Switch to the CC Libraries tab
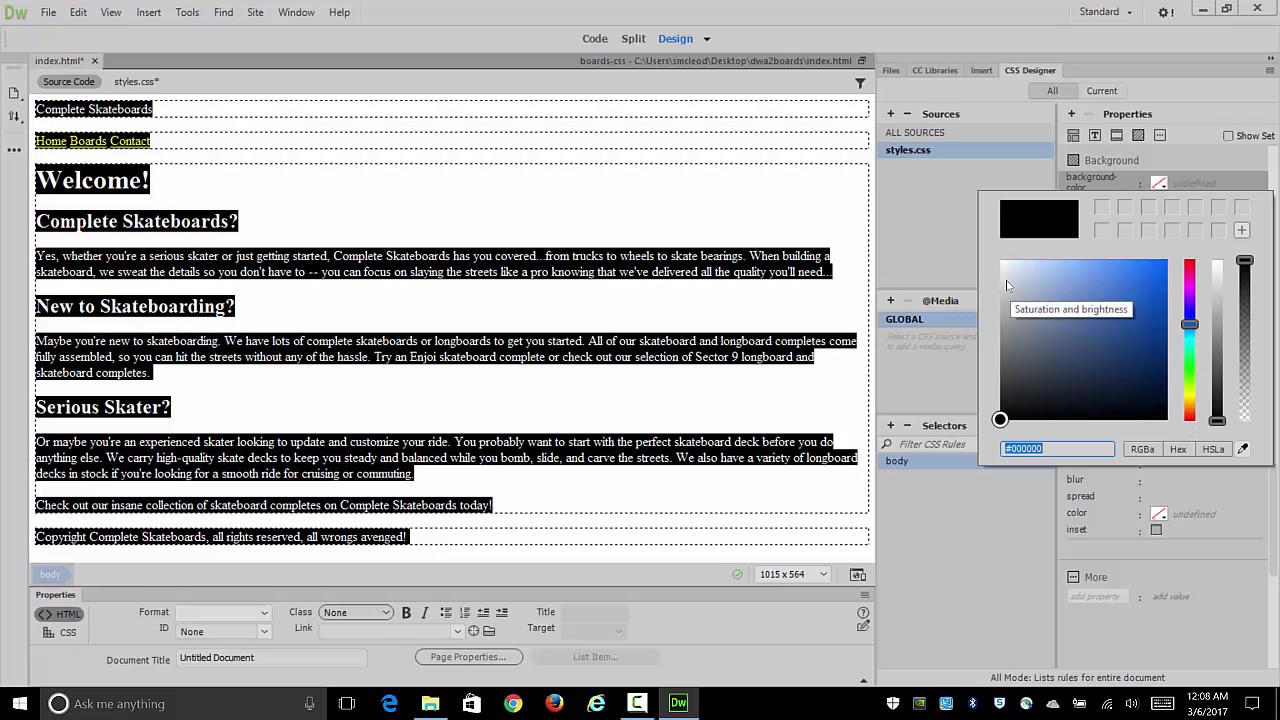 (x=934, y=71)
